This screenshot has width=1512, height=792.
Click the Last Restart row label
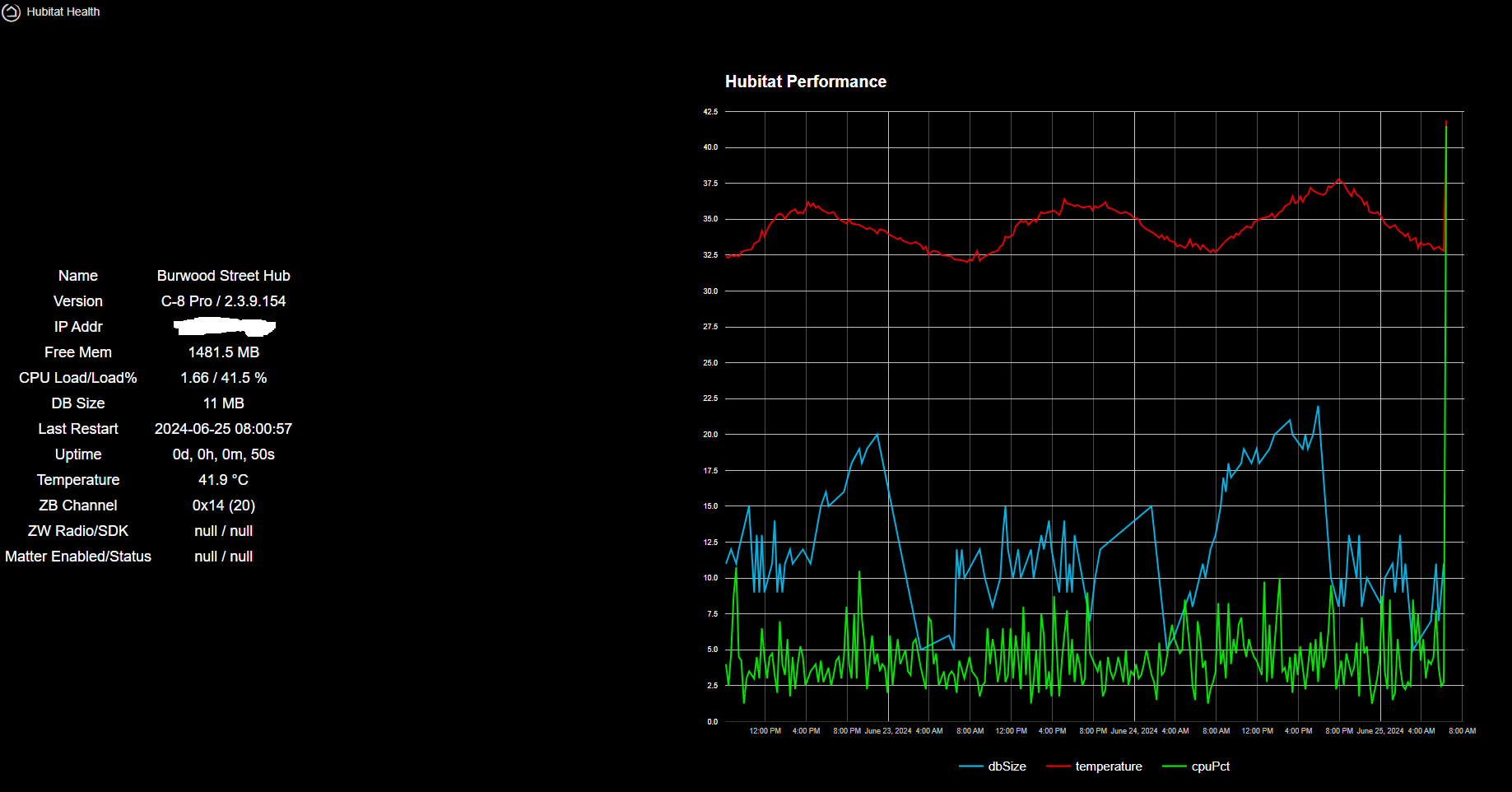point(78,429)
